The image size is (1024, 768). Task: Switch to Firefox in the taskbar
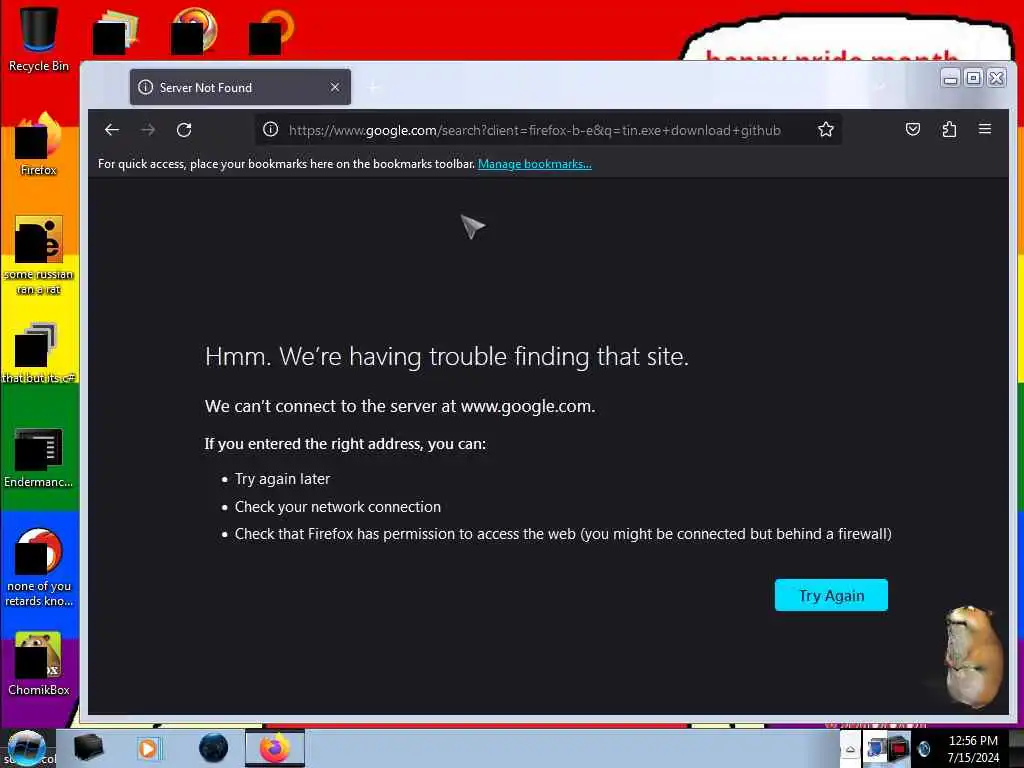click(x=275, y=748)
